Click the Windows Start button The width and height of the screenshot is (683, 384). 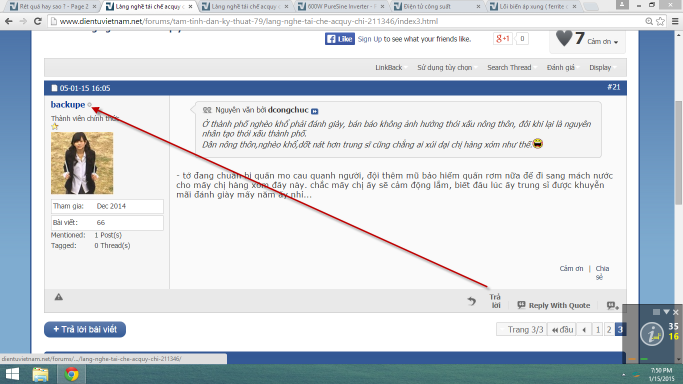pos(13,374)
